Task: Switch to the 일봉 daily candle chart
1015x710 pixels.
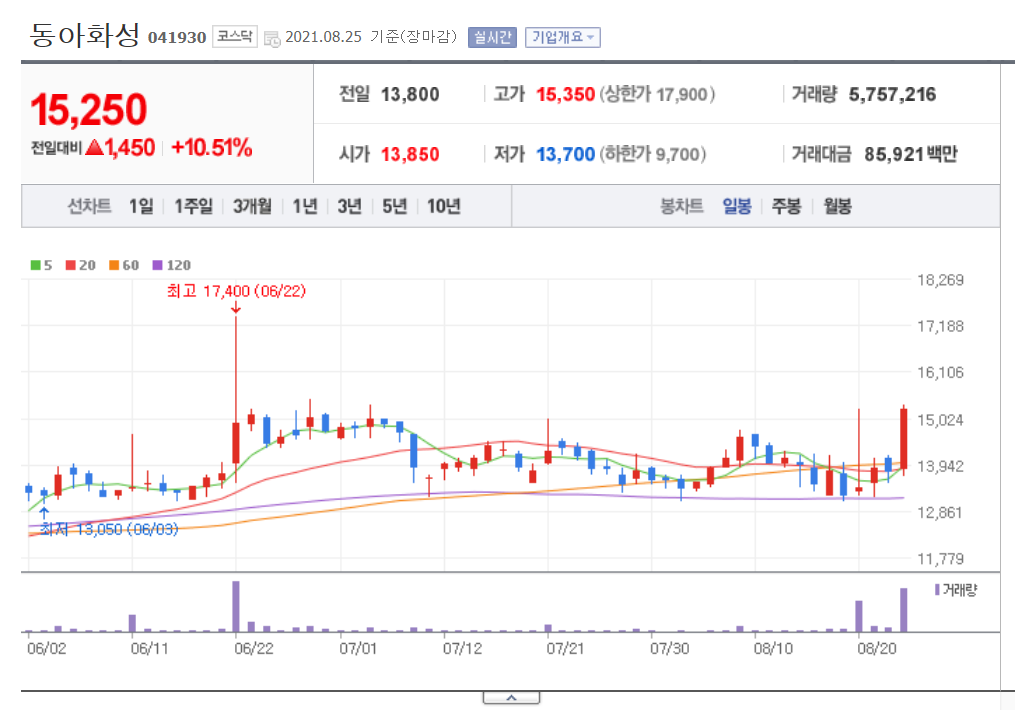Action: click(737, 206)
